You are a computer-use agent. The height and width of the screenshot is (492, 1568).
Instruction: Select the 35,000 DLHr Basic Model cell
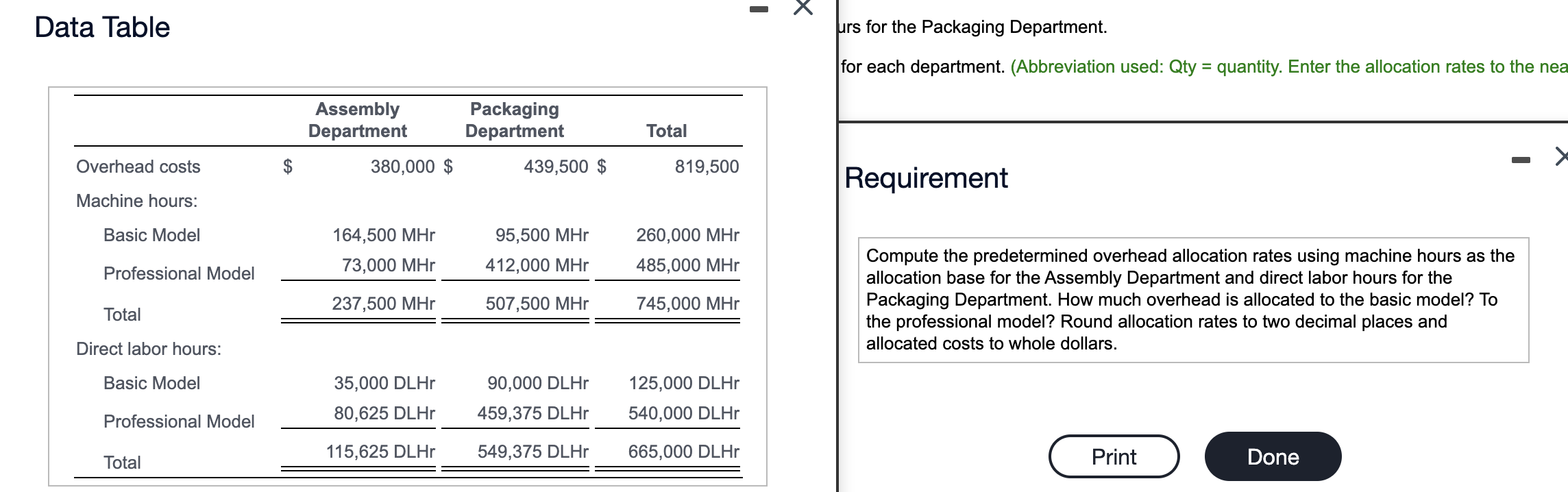pos(384,383)
